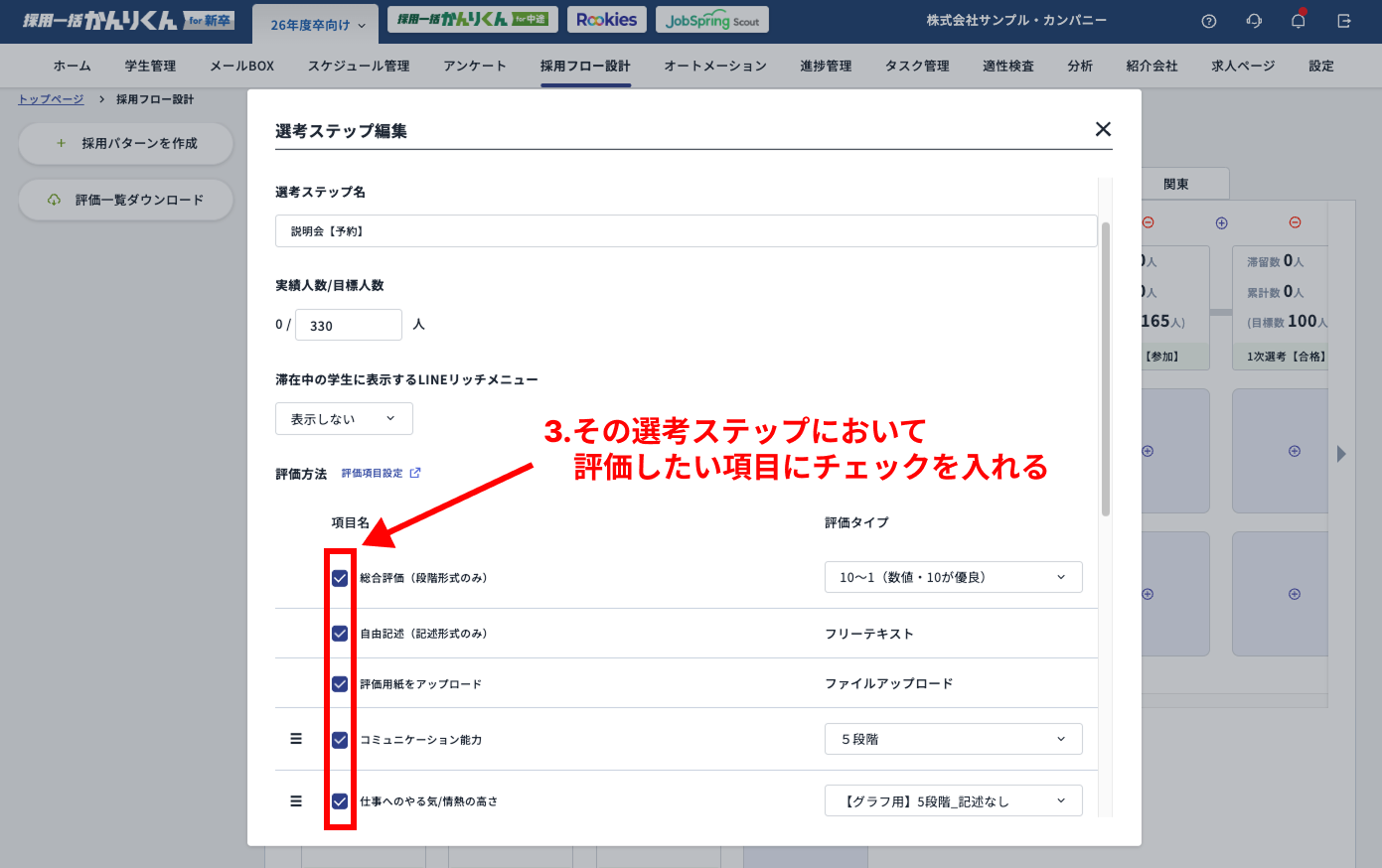Click the dialog's vertical scrollbar

pos(1106,367)
